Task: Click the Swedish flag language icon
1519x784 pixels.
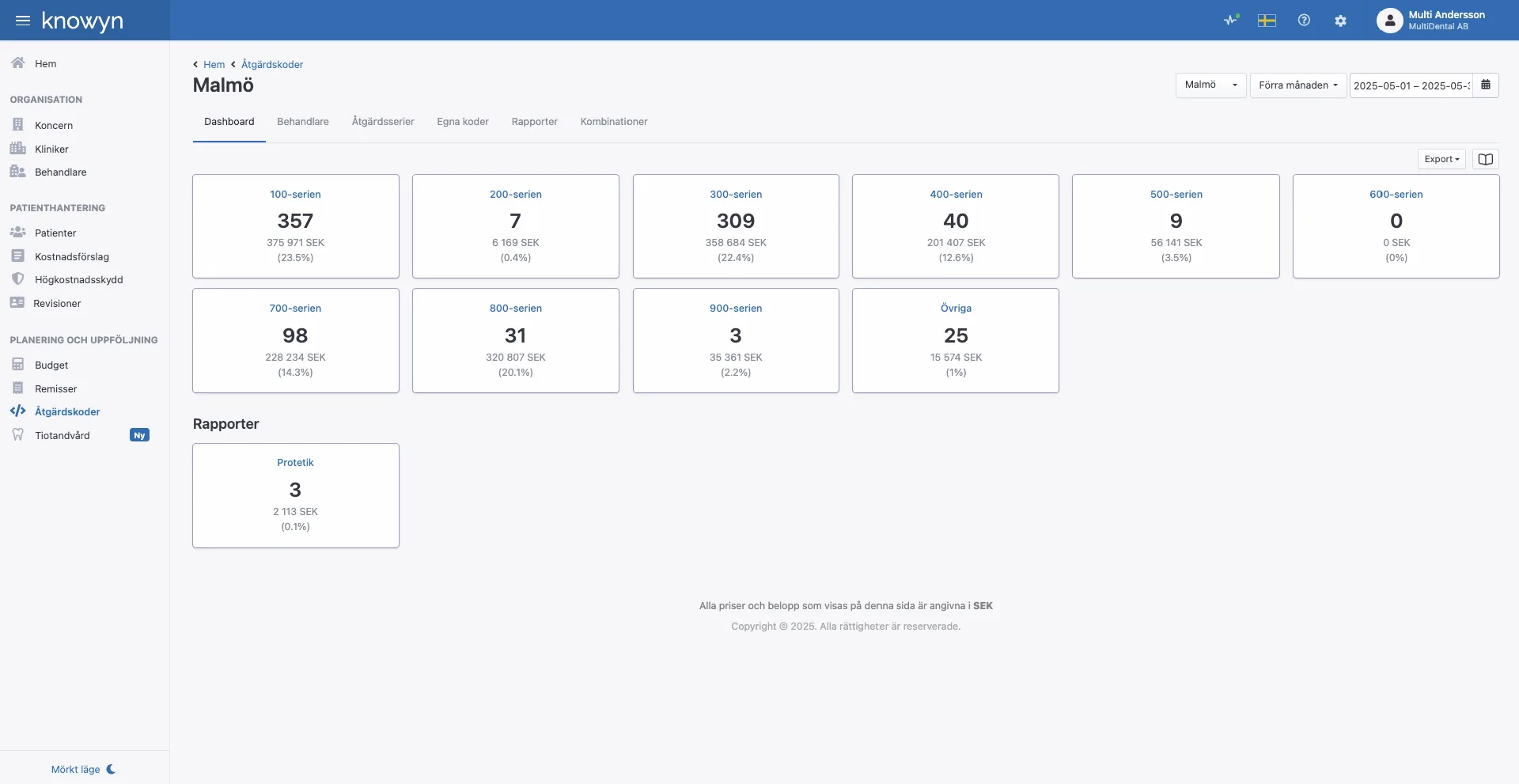Action: 1267,21
